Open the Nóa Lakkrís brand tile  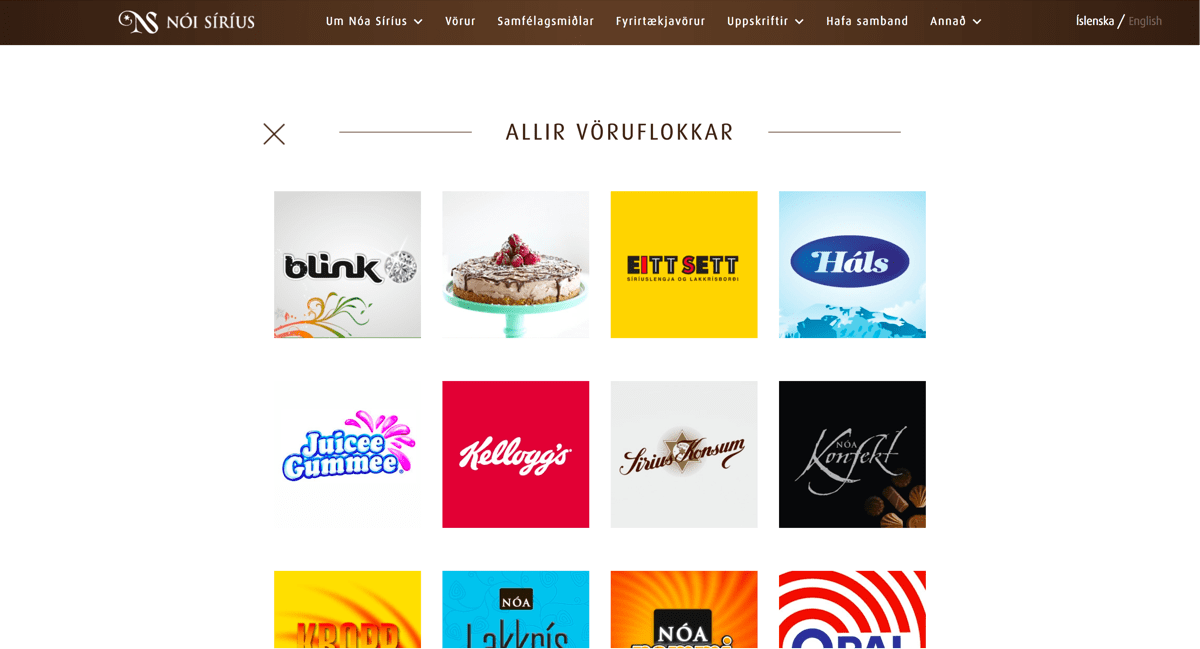515,610
